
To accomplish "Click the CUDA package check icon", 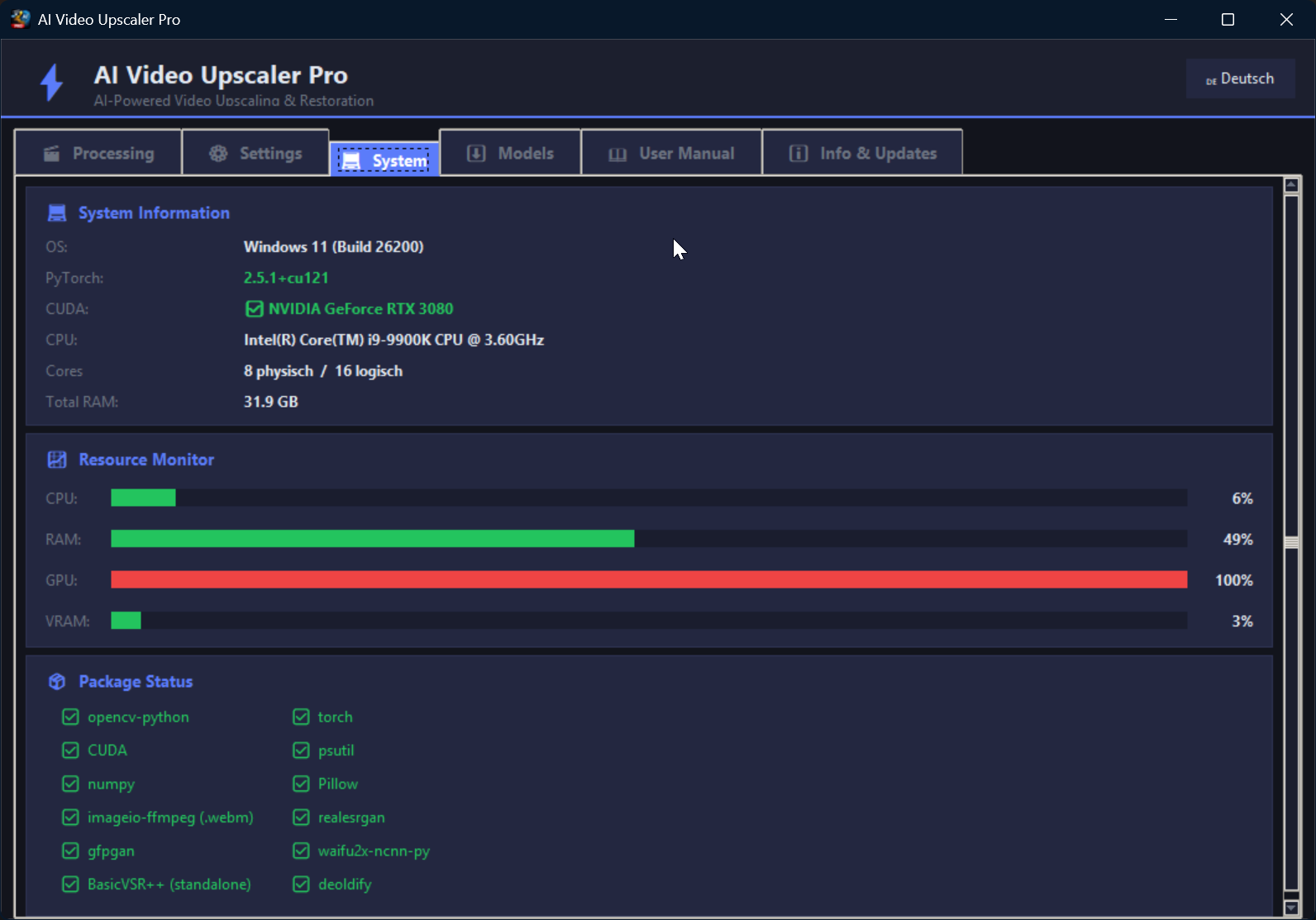I will (71, 751).
